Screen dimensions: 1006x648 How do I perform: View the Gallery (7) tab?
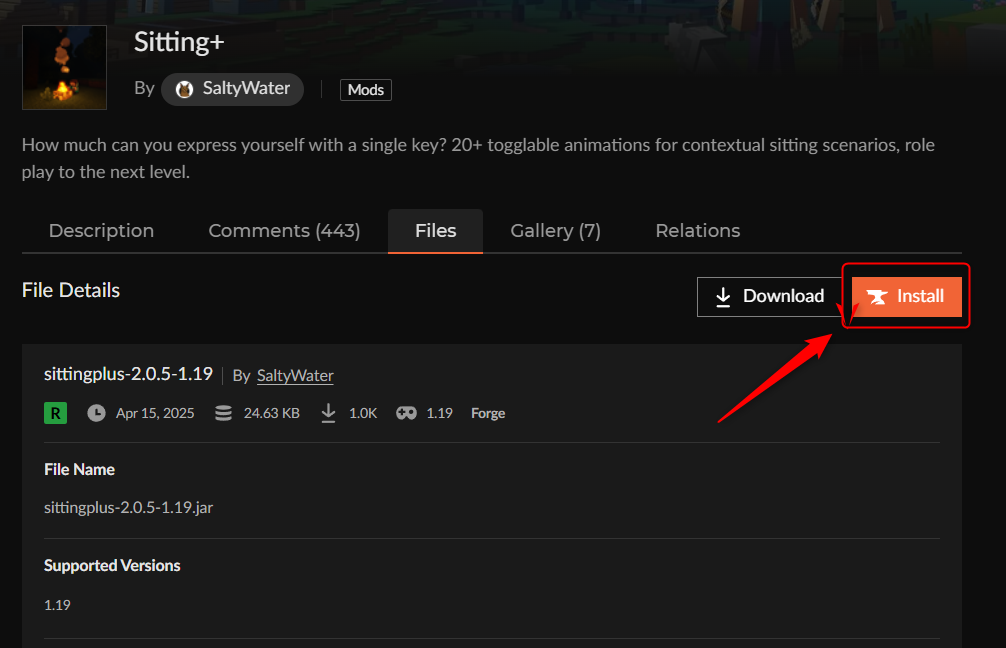[555, 231]
